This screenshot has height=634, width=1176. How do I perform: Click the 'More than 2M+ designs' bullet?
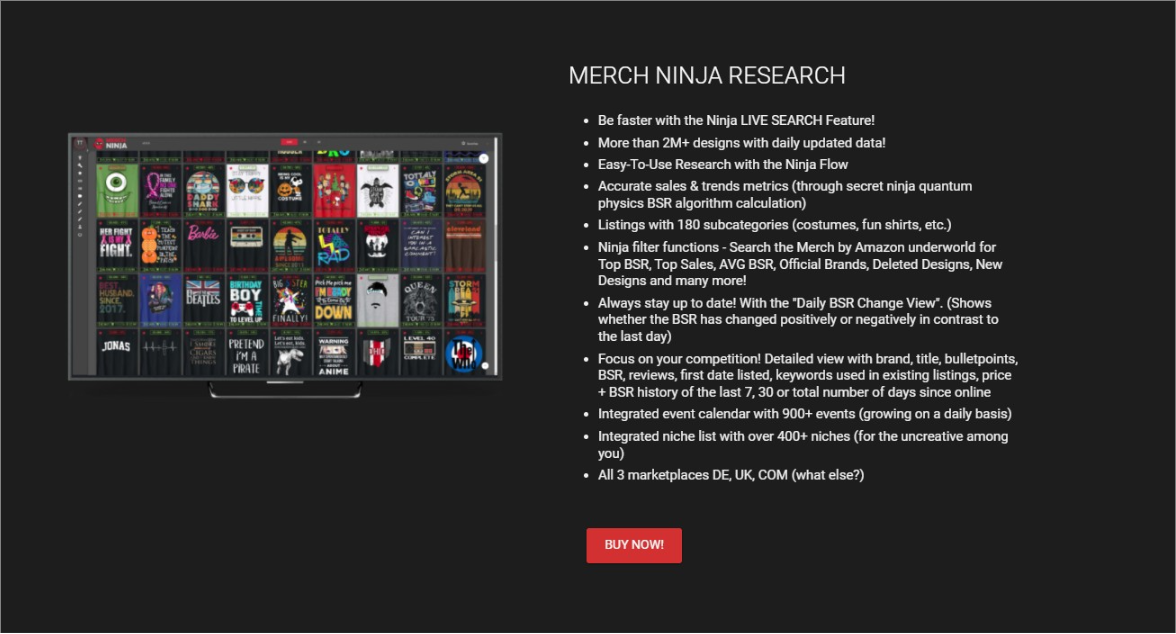[741, 143]
